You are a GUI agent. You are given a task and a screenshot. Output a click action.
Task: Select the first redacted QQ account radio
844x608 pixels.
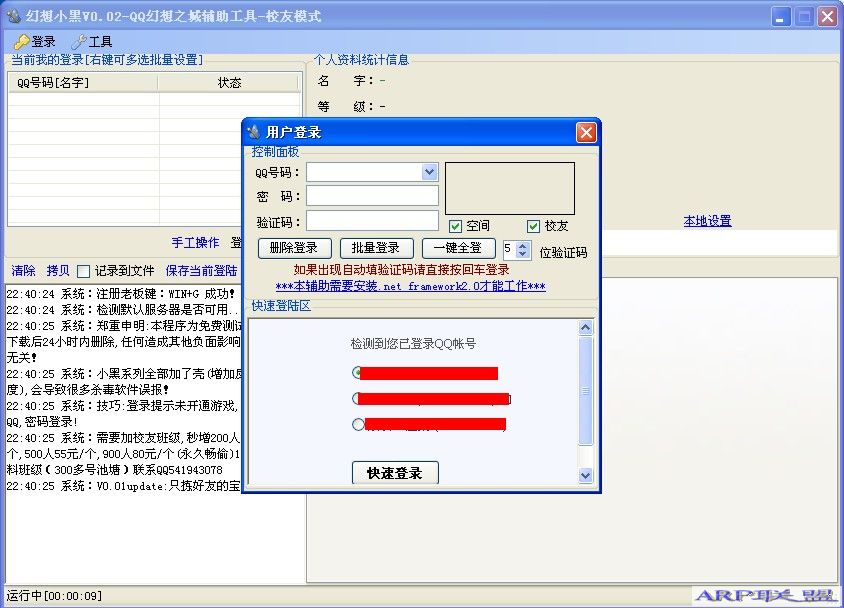pos(357,372)
